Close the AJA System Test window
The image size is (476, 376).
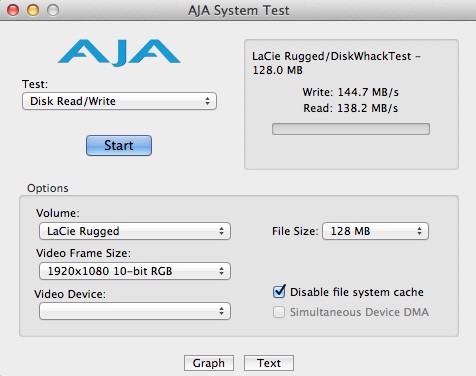pyautogui.click(x=13, y=10)
